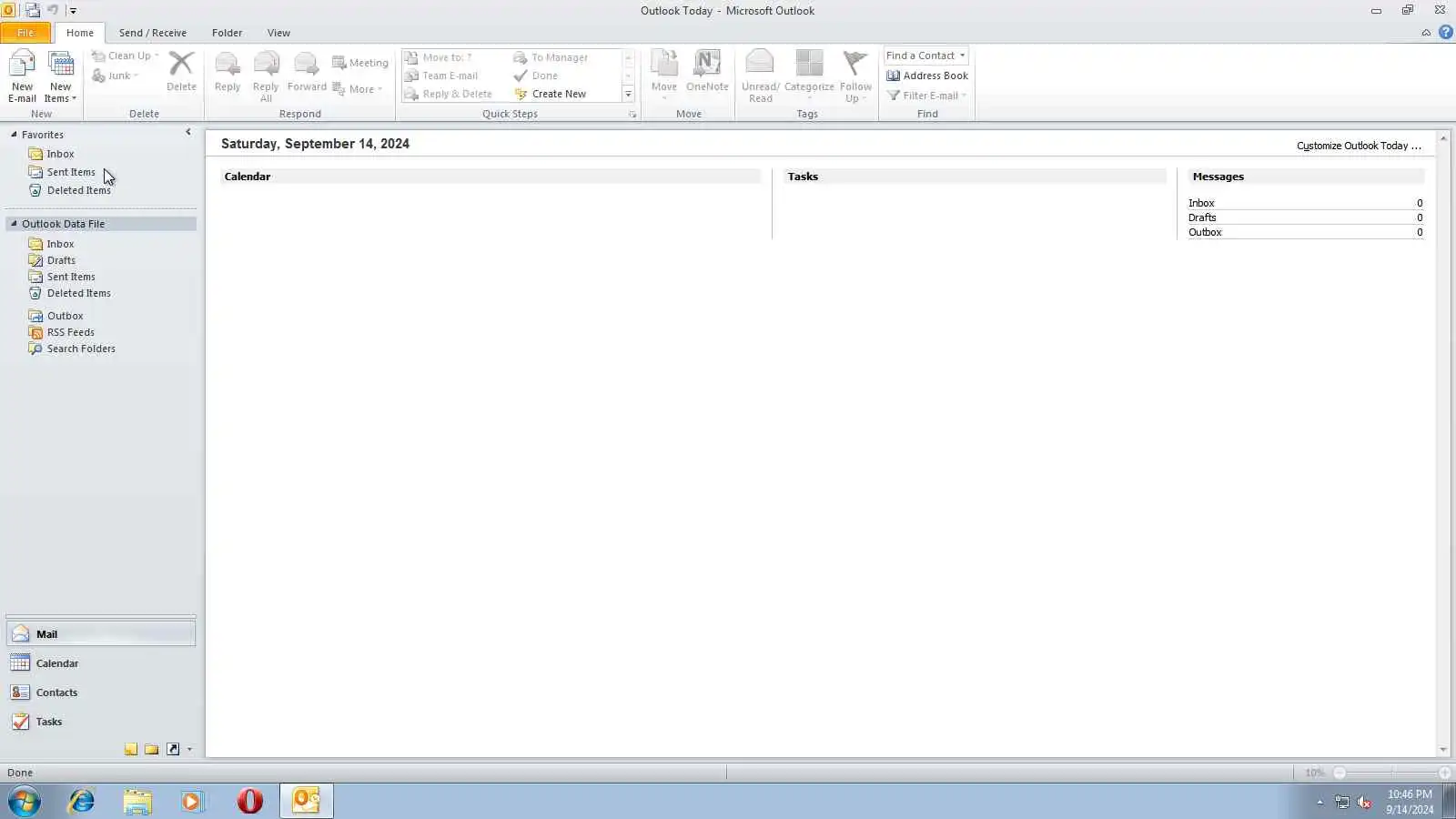This screenshot has height=819, width=1456.
Task: Toggle Unread/Read status
Action: tap(760, 76)
